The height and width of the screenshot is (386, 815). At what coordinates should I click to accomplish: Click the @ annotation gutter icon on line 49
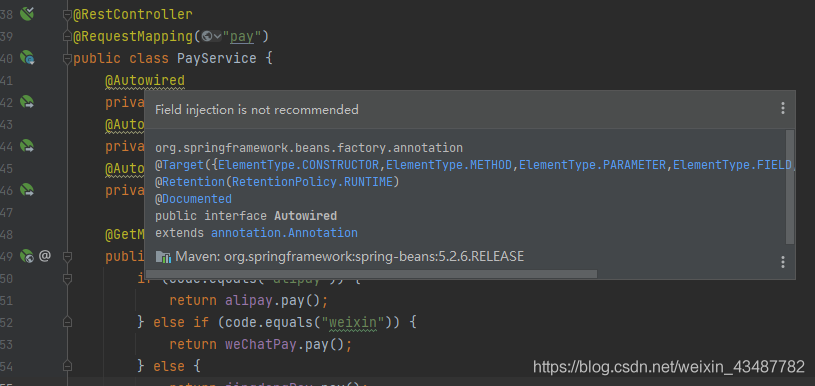pos(45,256)
